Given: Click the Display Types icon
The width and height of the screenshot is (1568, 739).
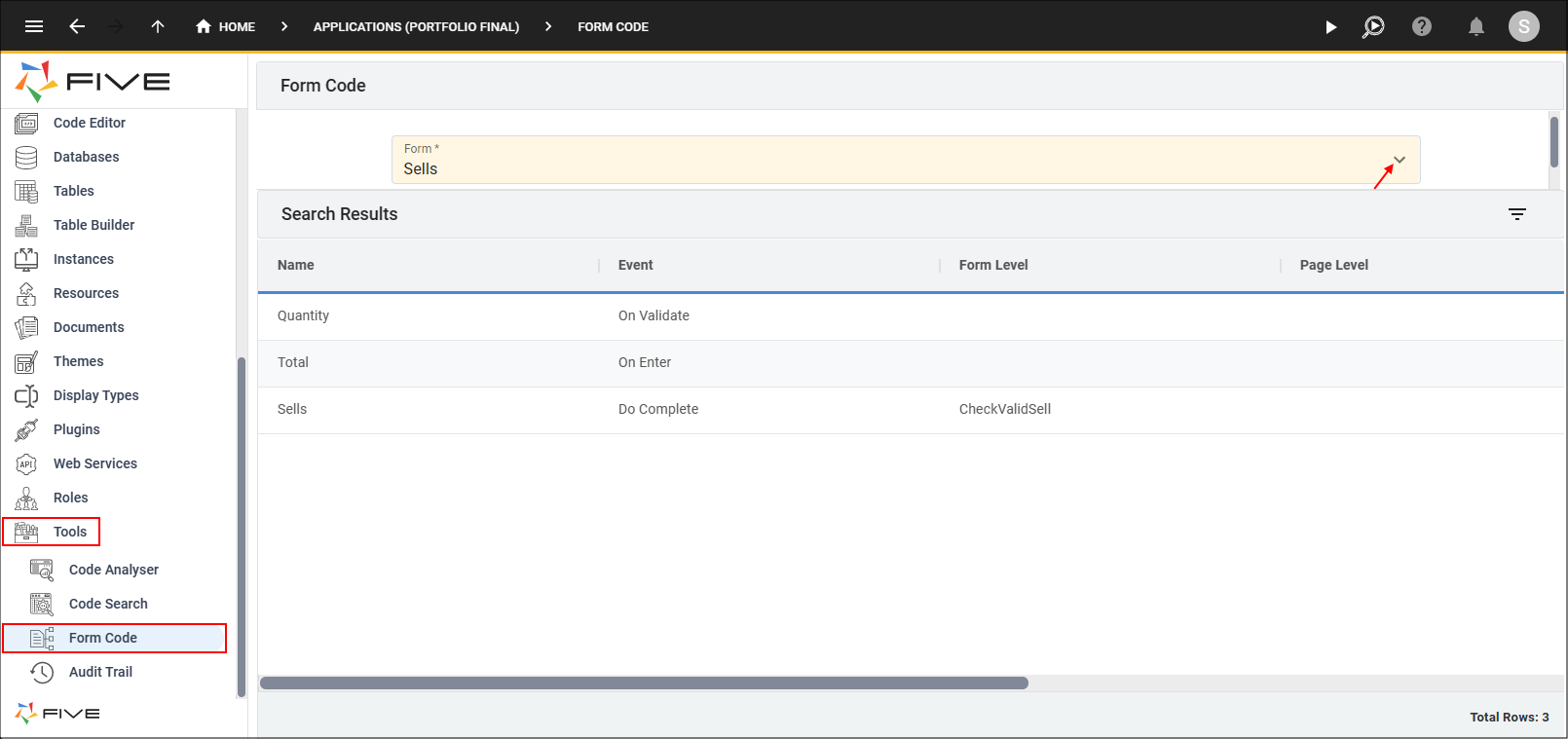Looking at the screenshot, I should (x=26, y=395).
